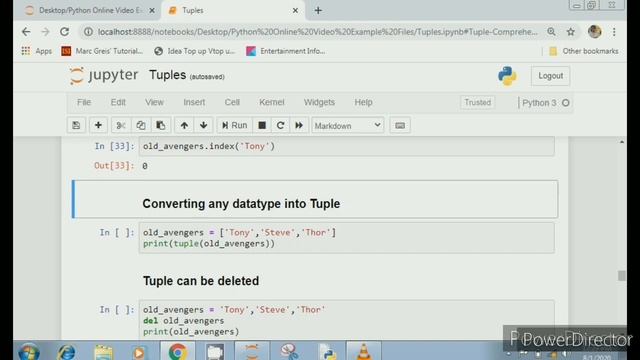Restart kernel and run all cells icon

click(299, 125)
